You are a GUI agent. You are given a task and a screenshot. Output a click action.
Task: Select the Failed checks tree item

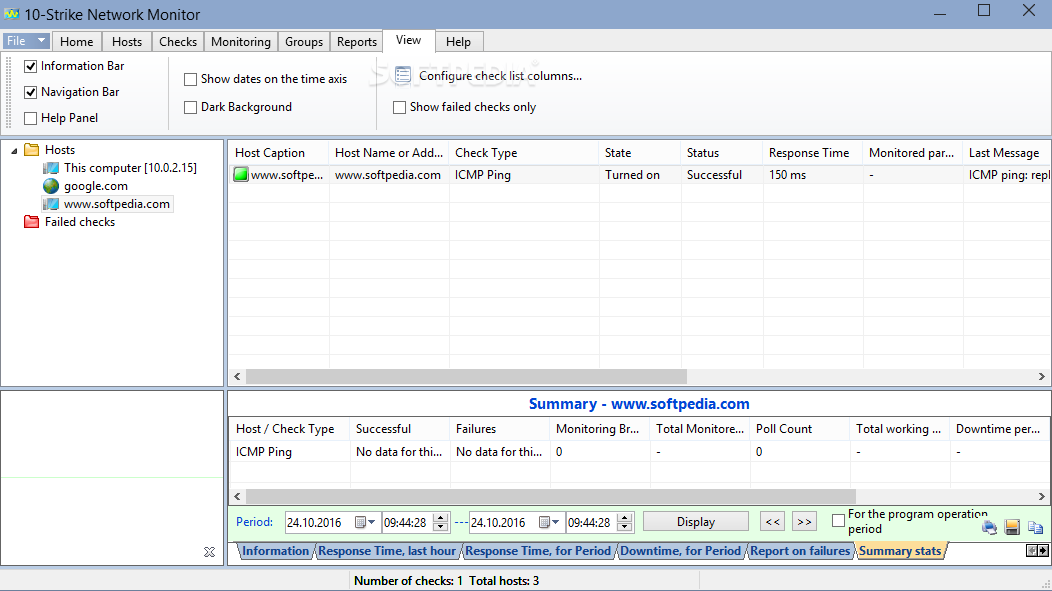(80, 221)
